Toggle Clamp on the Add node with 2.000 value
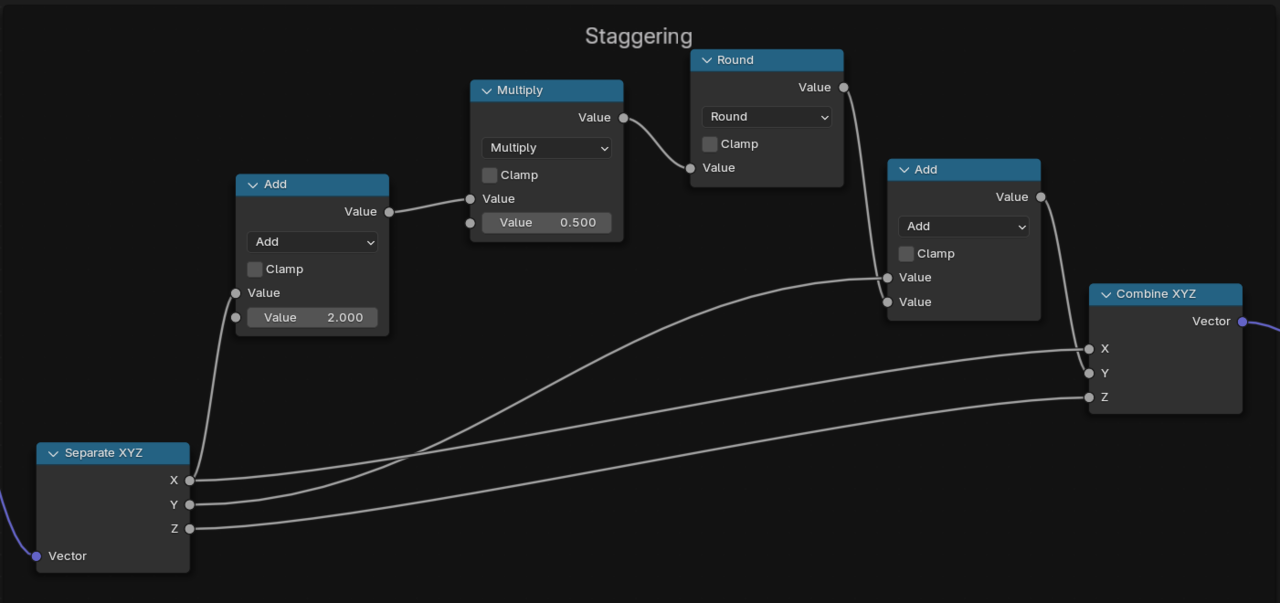Screen dimensions: 1280x603 [x=254, y=269]
